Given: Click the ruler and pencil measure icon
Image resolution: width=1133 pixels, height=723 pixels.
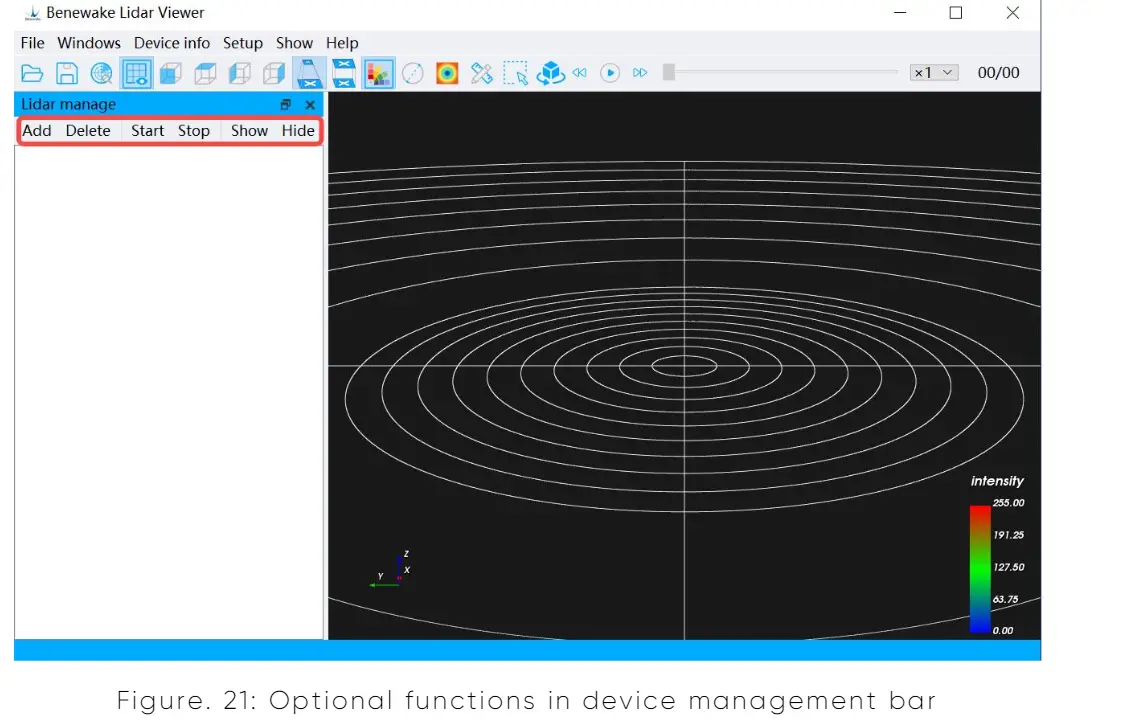Looking at the screenshot, I should [x=481, y=73].
